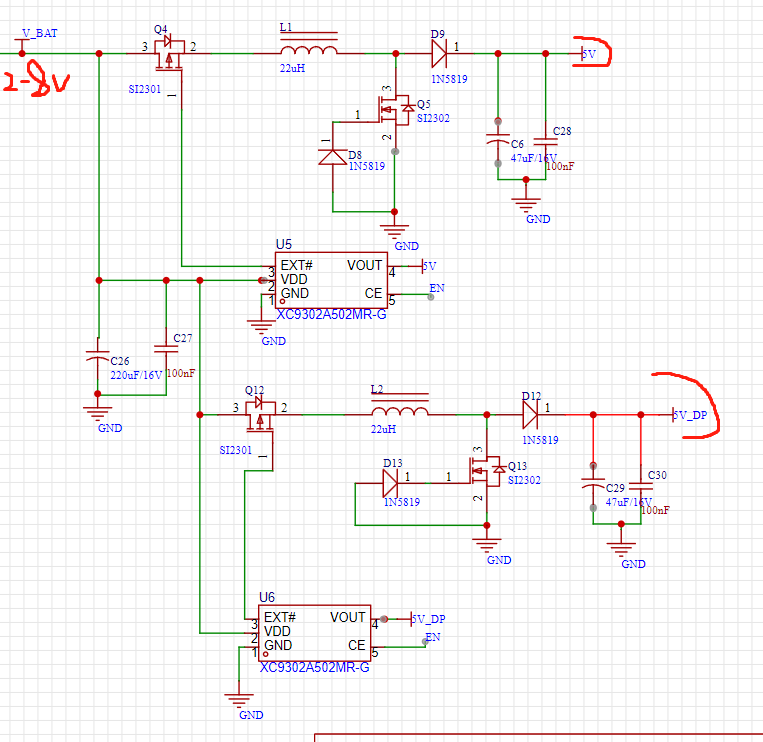The width and height of the screenshot is (763, 742).
Task: Select the C29 polarized capacitor symbol
Action: (593, 486)
